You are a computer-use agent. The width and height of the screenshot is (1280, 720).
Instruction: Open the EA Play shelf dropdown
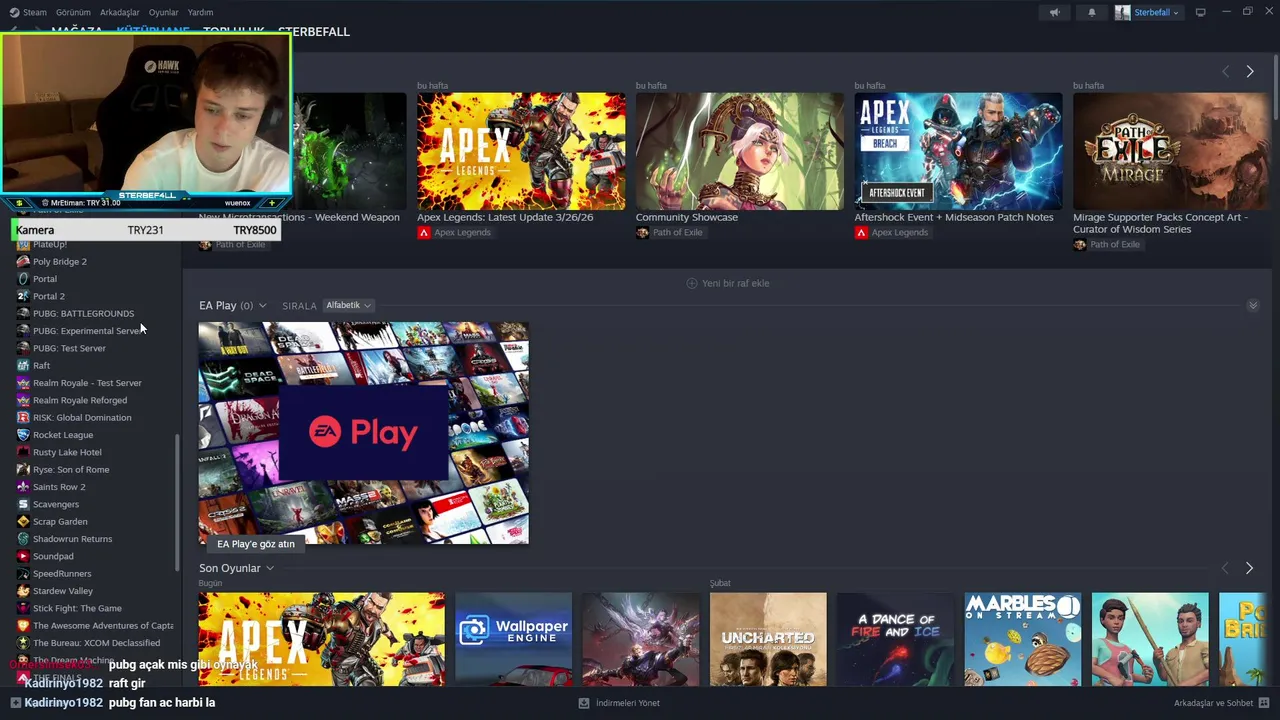[262, 306]
